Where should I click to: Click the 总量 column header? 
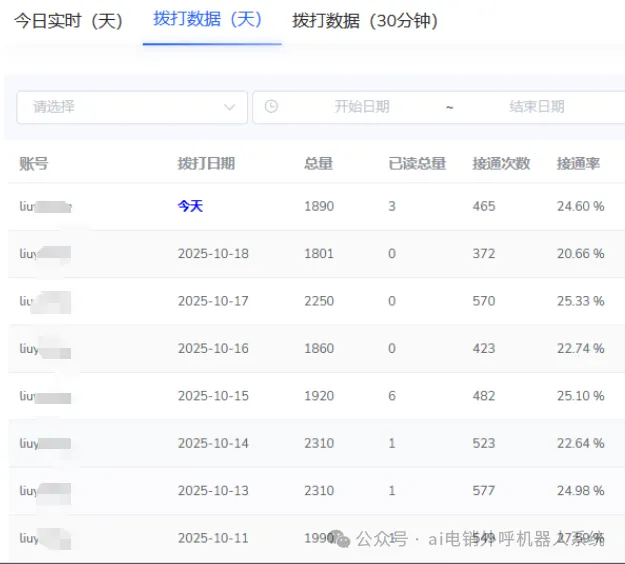click(x=318, y=163)
